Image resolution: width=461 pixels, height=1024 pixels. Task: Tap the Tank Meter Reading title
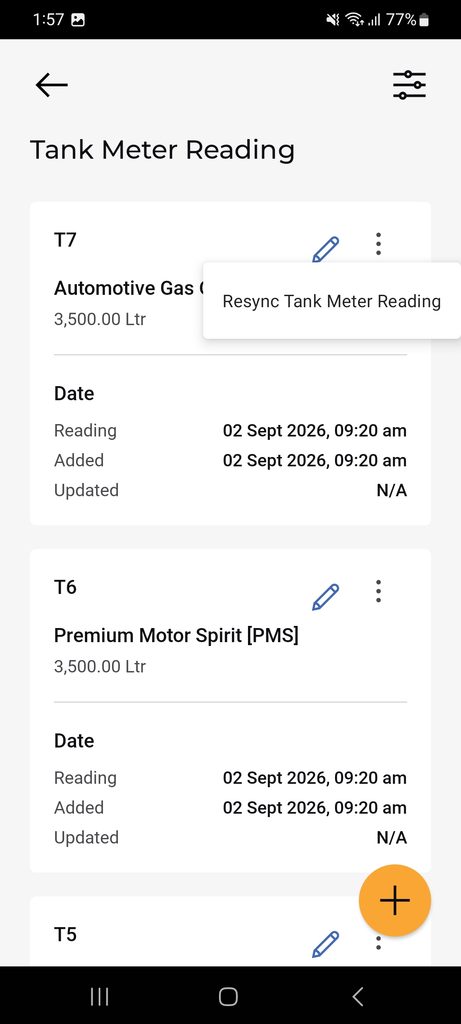click(x=163, y=150)
